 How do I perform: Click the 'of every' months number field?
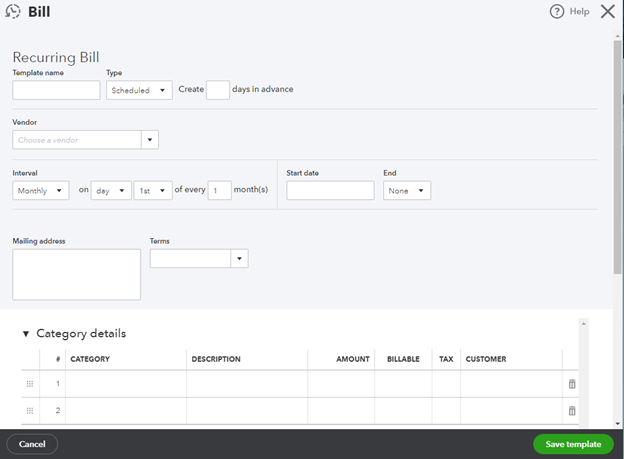pos(219,190)
